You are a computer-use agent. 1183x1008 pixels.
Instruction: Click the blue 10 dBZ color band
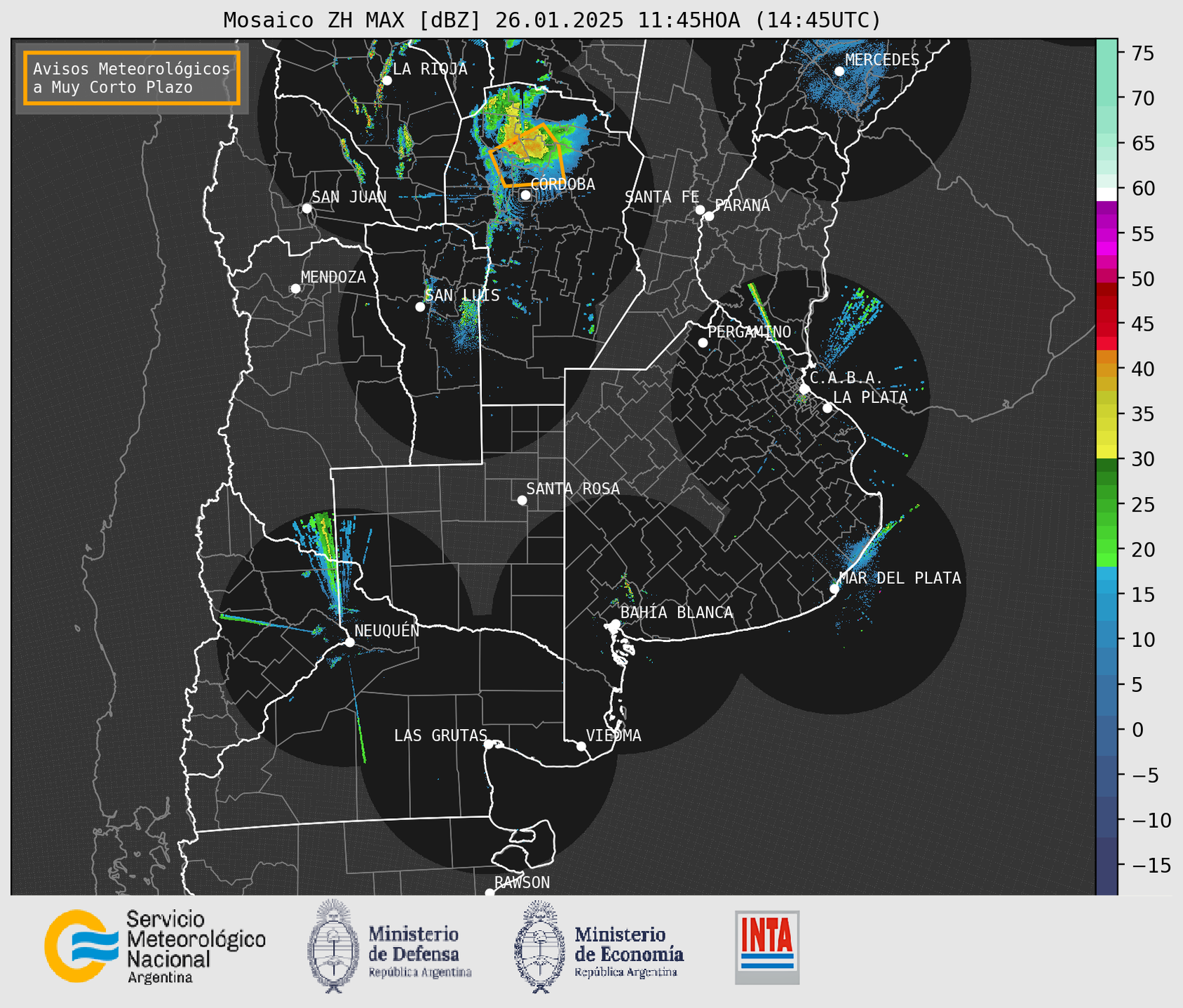click(1107, 639)
